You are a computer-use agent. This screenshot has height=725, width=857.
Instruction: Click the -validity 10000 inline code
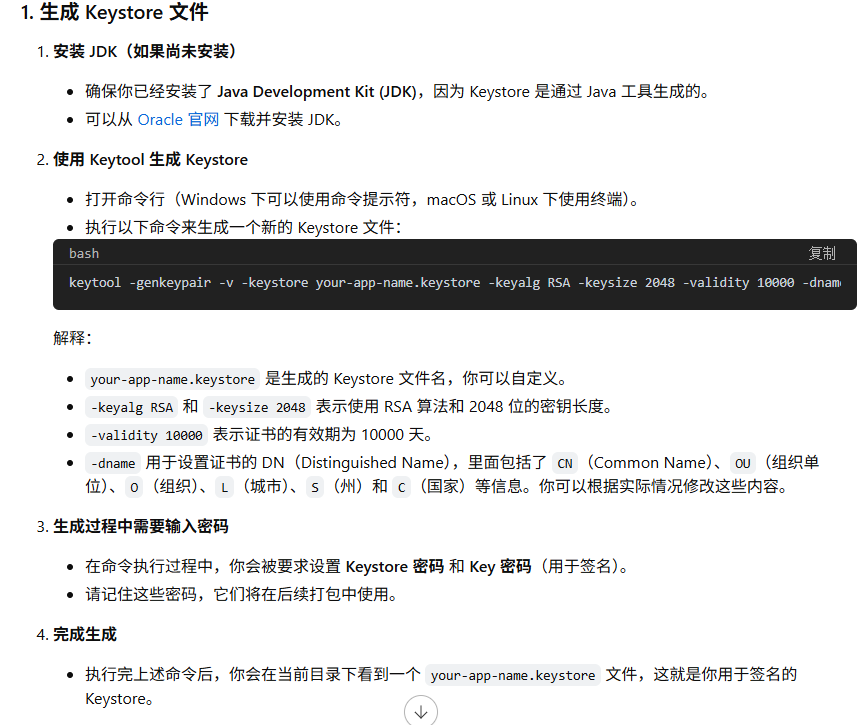pyautogui.click(x=146, y=435)
